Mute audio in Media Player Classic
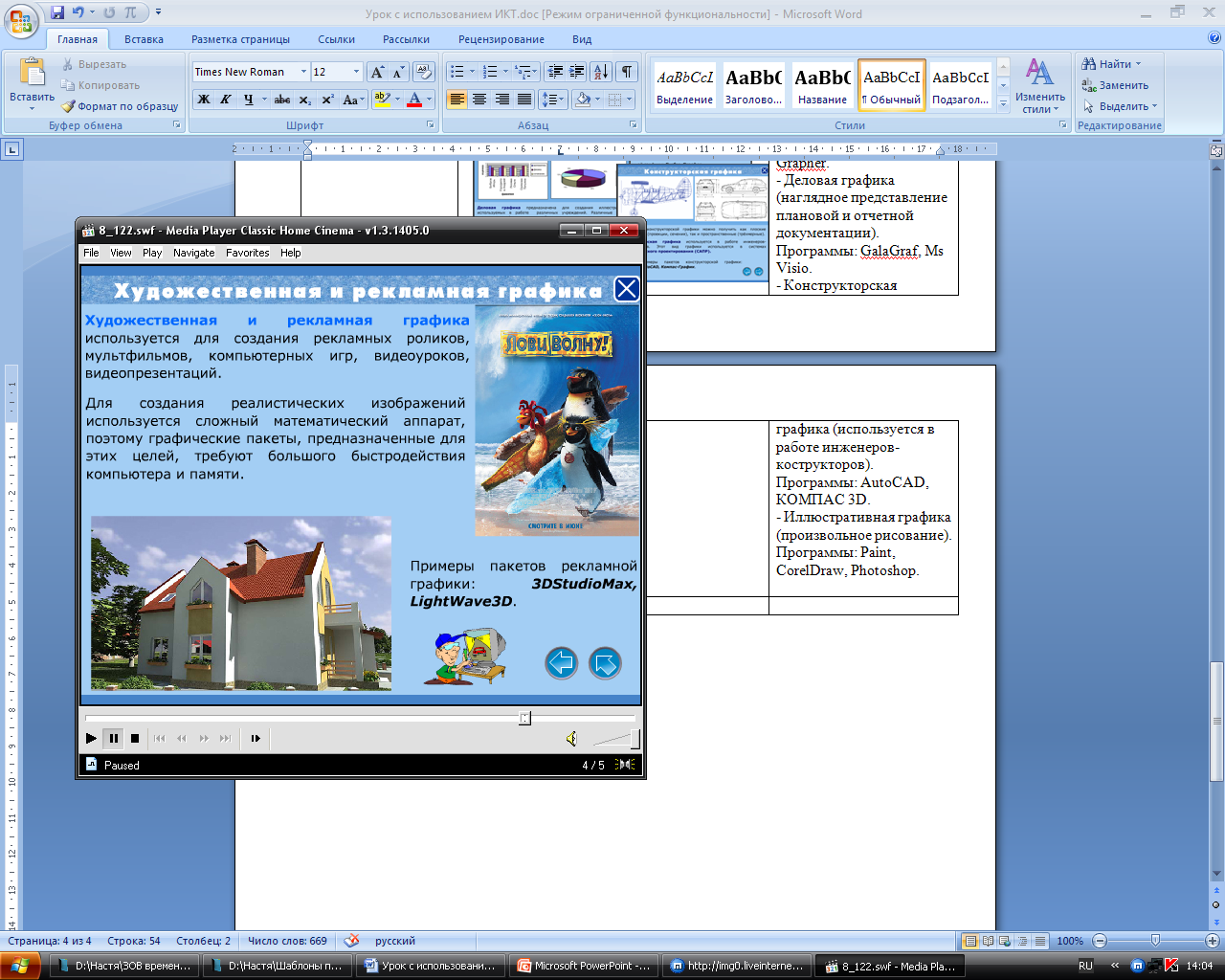This screenshot has width=1225, height=980. tap(571, 738)
